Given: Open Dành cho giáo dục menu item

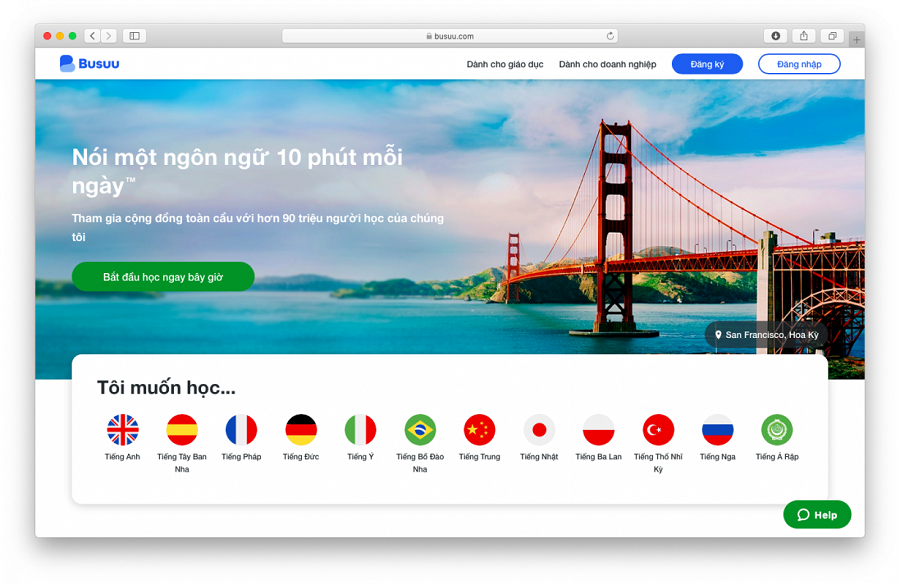Looking at the screenshot, I should point(505,64).
